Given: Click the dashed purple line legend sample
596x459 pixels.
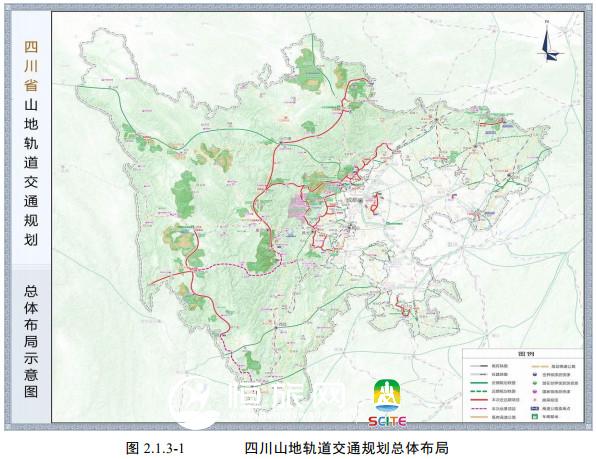Looking at the screenshot, I should point(479,408).
